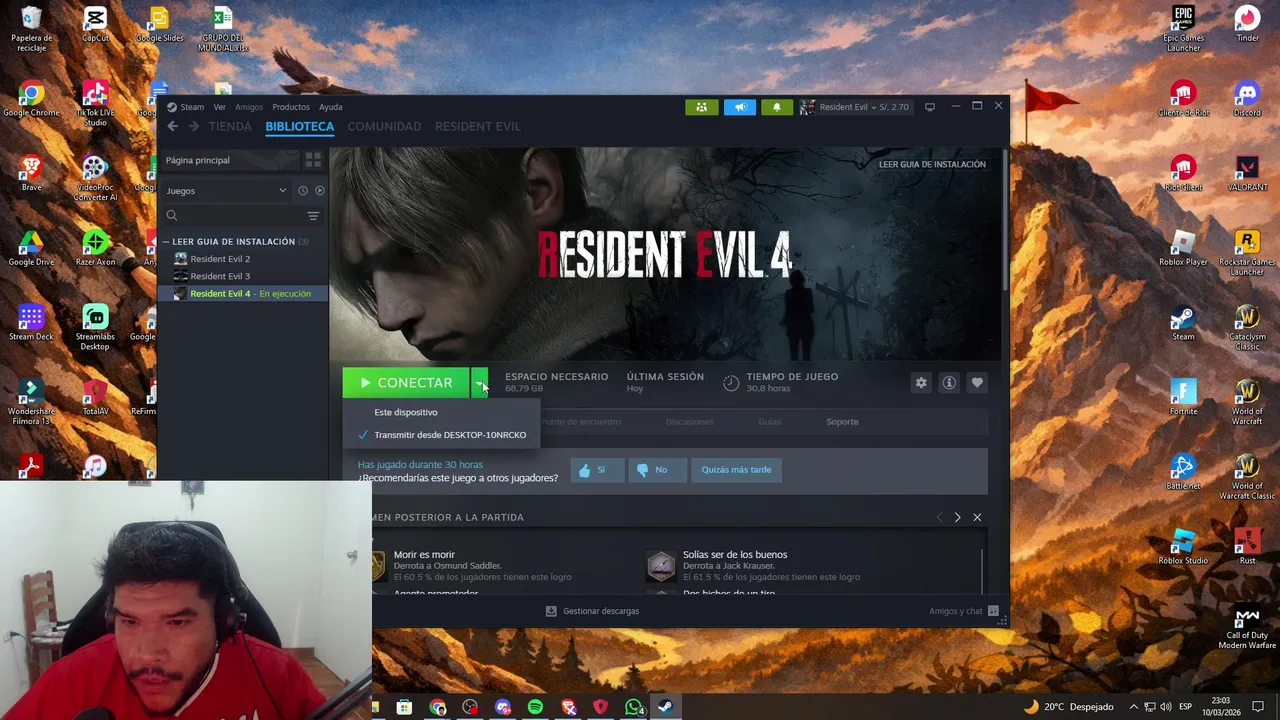Open Google Chrome desktop shortcut

pos(31,99)
